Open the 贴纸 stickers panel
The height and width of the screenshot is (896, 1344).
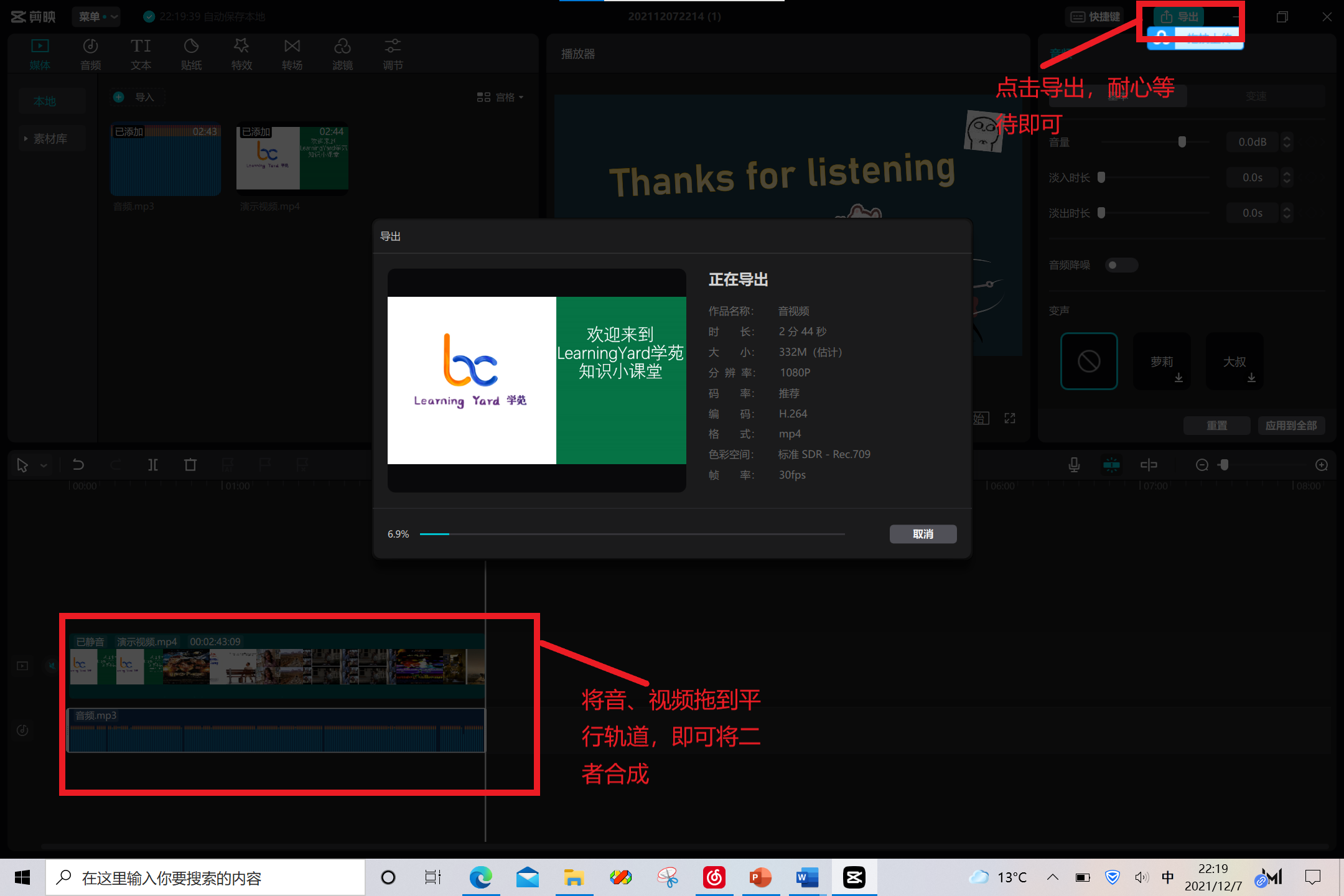(191, 54)
